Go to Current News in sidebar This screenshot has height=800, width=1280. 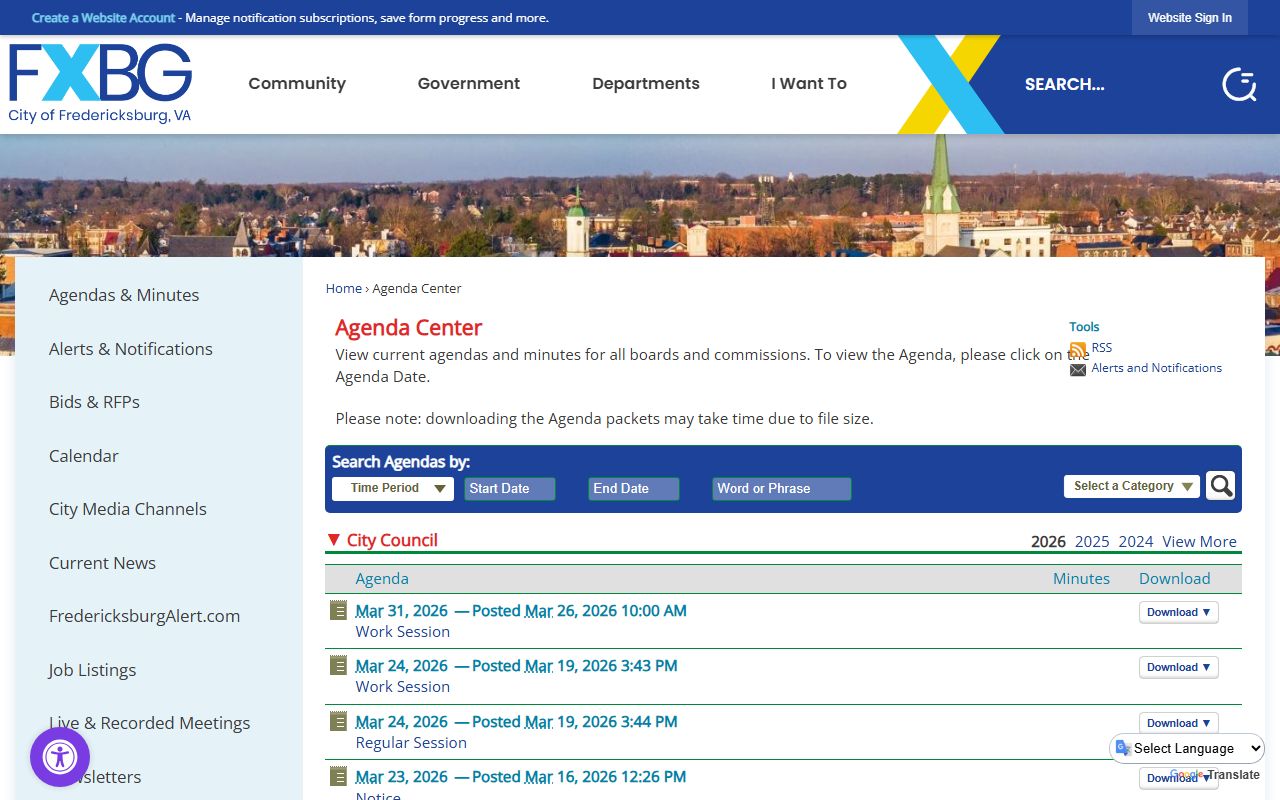[x=102, y=563]
